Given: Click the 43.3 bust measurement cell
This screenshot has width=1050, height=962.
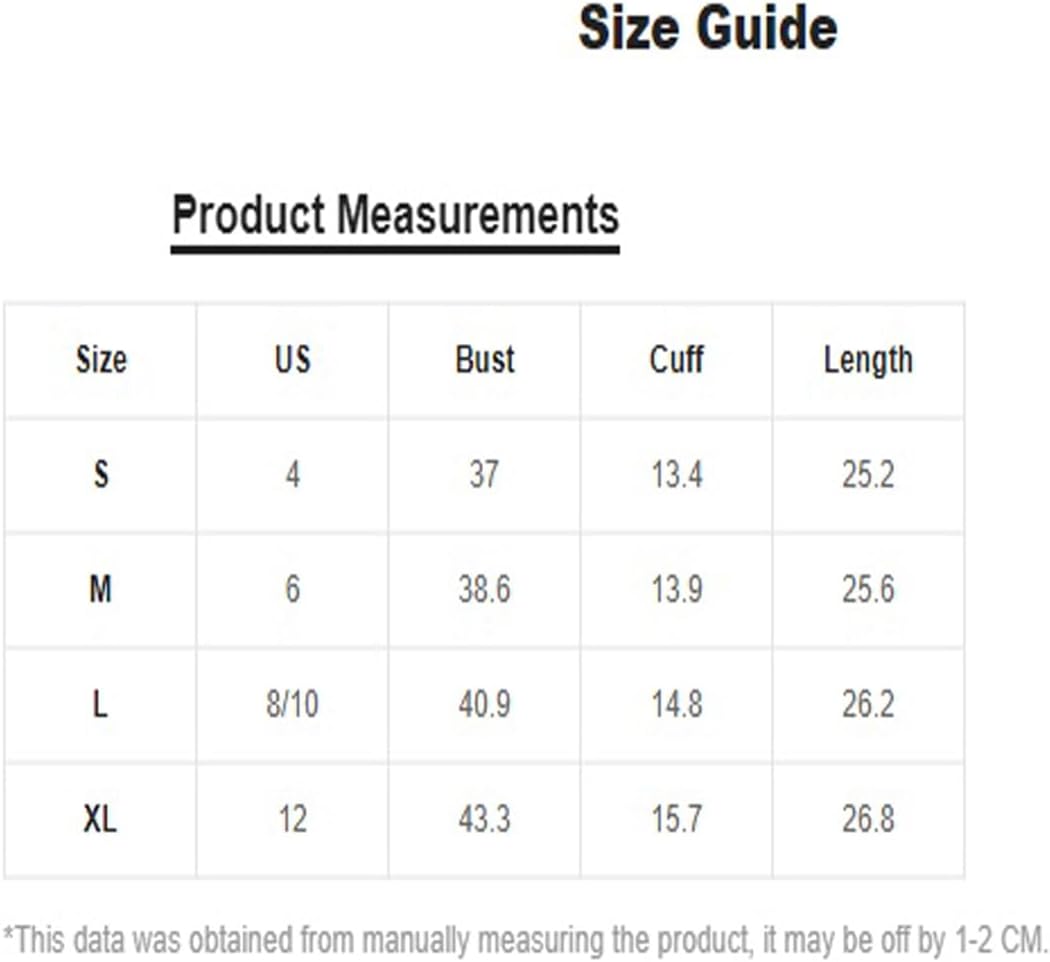Looking at the screenshot, I should pyautogui.click(x=484, y=820).
